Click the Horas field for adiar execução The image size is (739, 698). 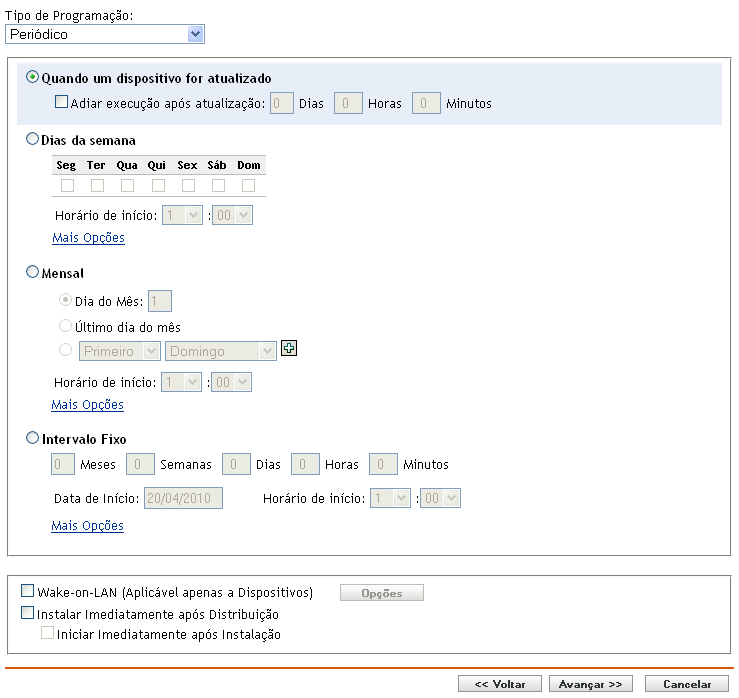pyautogui.click(x=348, y=103)
